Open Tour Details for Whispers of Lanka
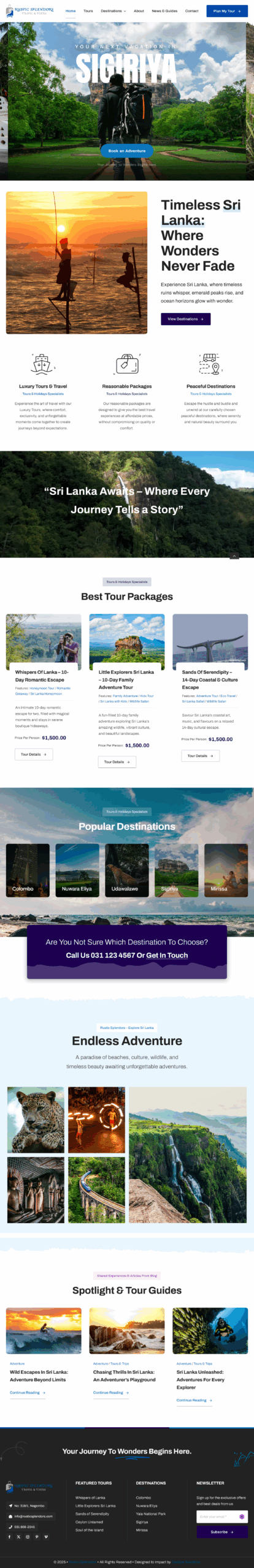This screenshot has height=1568, width=254. pyautogui.click(x=34, y=755)
